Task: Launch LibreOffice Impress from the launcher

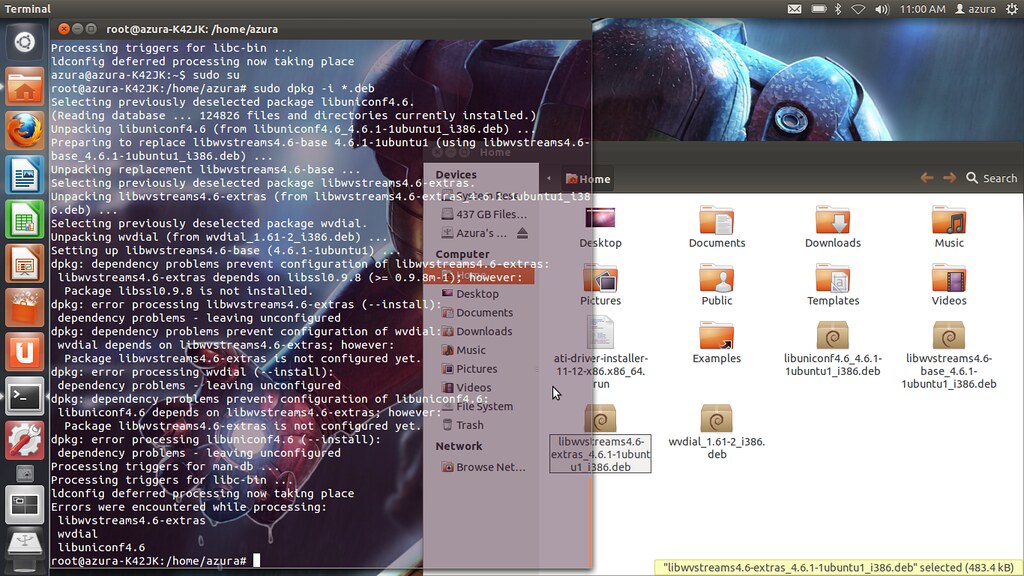Action: point(24,264)
